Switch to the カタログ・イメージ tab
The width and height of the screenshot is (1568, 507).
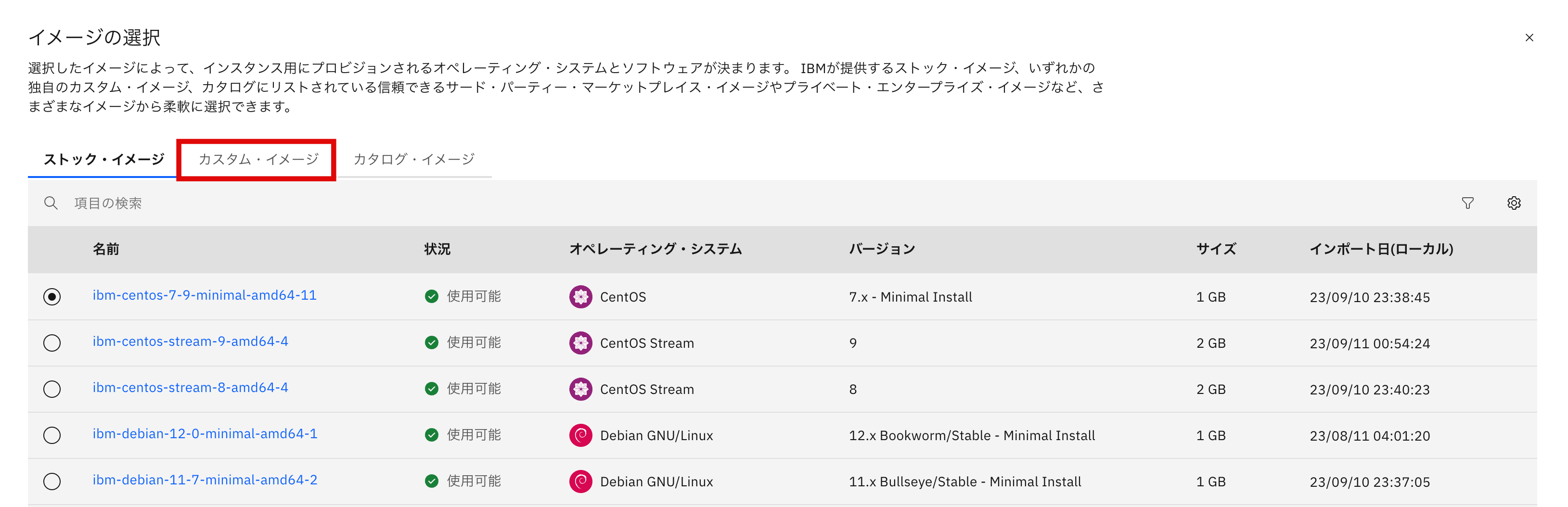[x=413, y=159]
